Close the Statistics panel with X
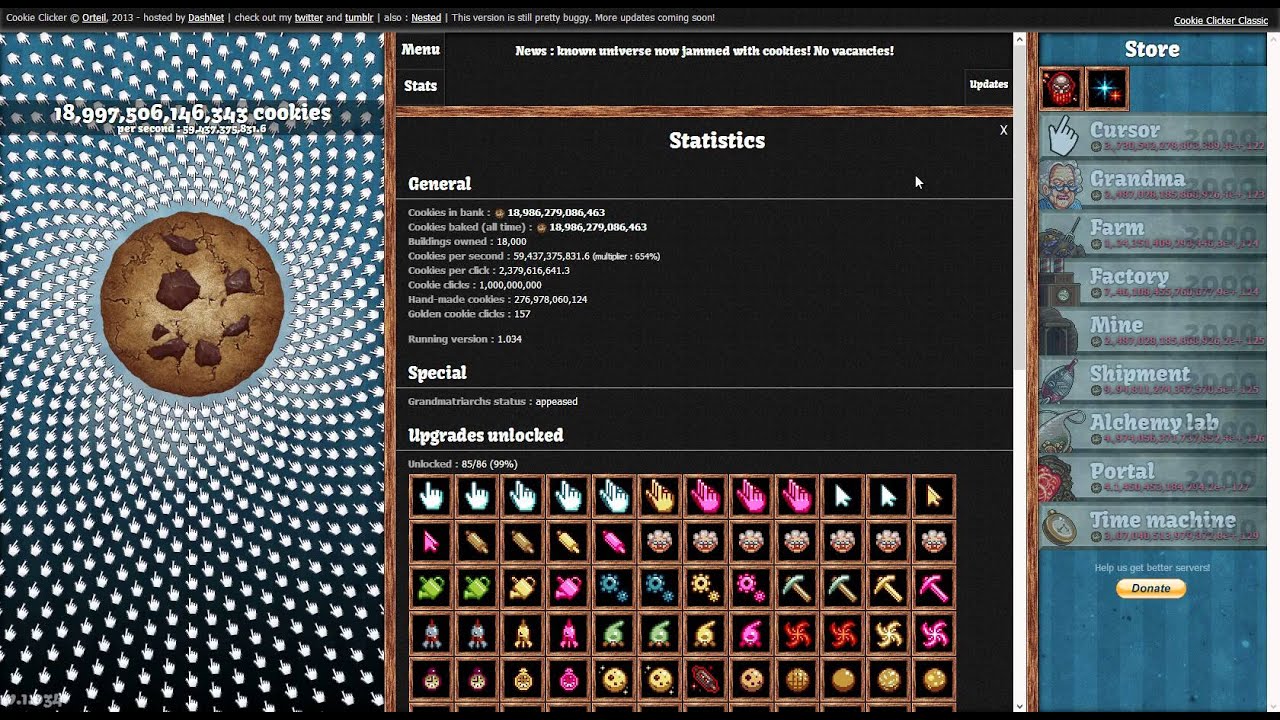Viewport: 1280px width, 720px height. point(1003,130)
